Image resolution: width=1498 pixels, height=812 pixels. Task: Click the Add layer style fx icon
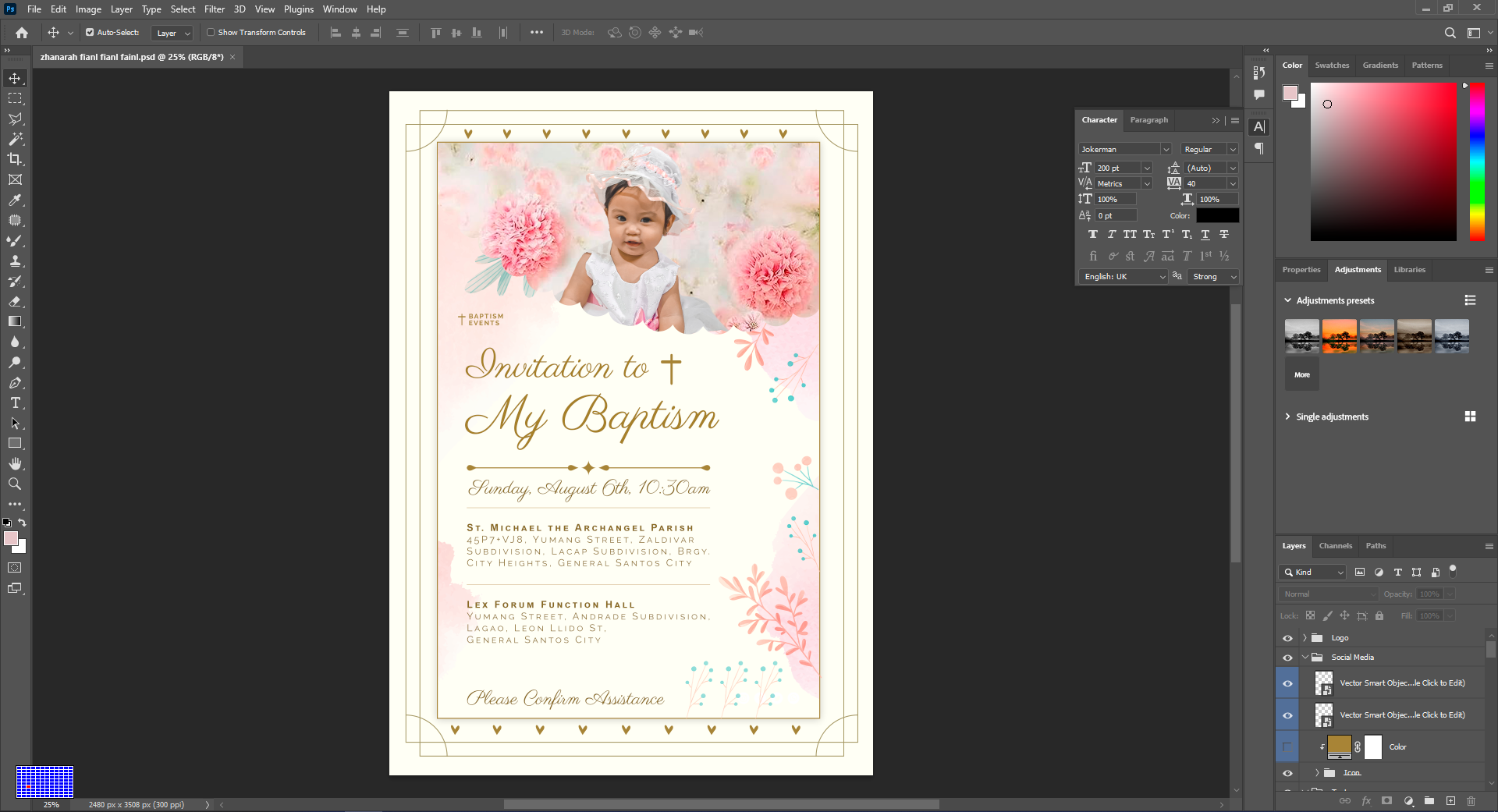click(1366, 801)
